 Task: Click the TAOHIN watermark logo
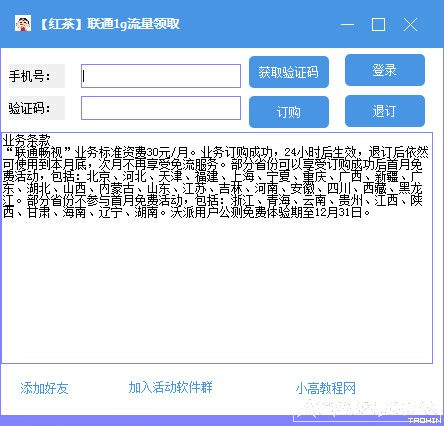[x=424, y=420]
